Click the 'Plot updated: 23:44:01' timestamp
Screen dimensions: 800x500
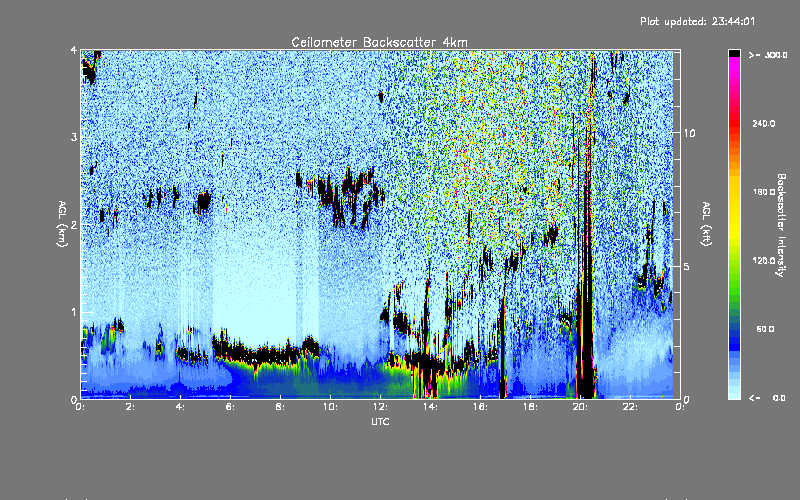pyautogui.click(x=697, y=21)
